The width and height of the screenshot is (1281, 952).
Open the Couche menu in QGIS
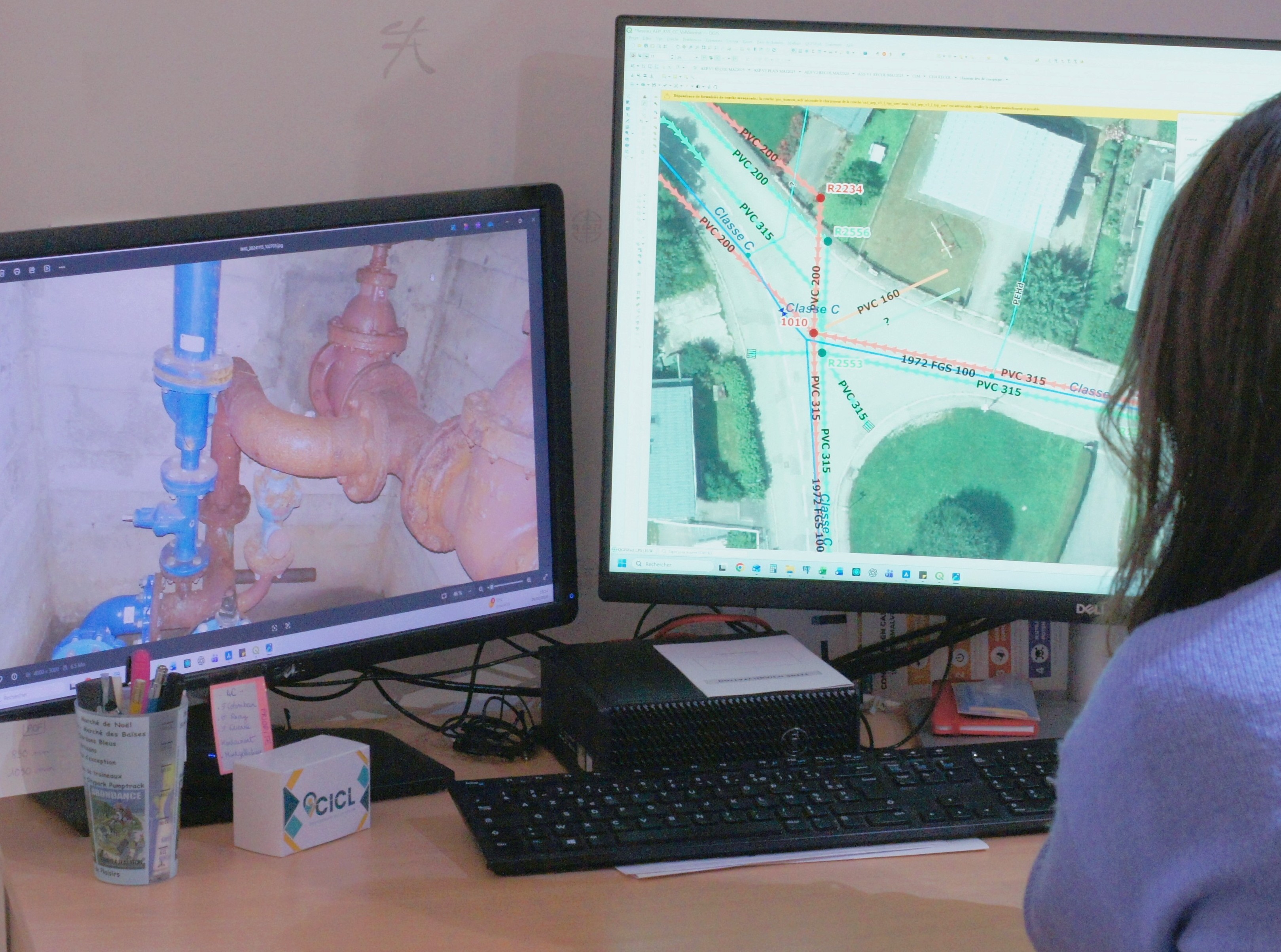click(x=673, y=39)
